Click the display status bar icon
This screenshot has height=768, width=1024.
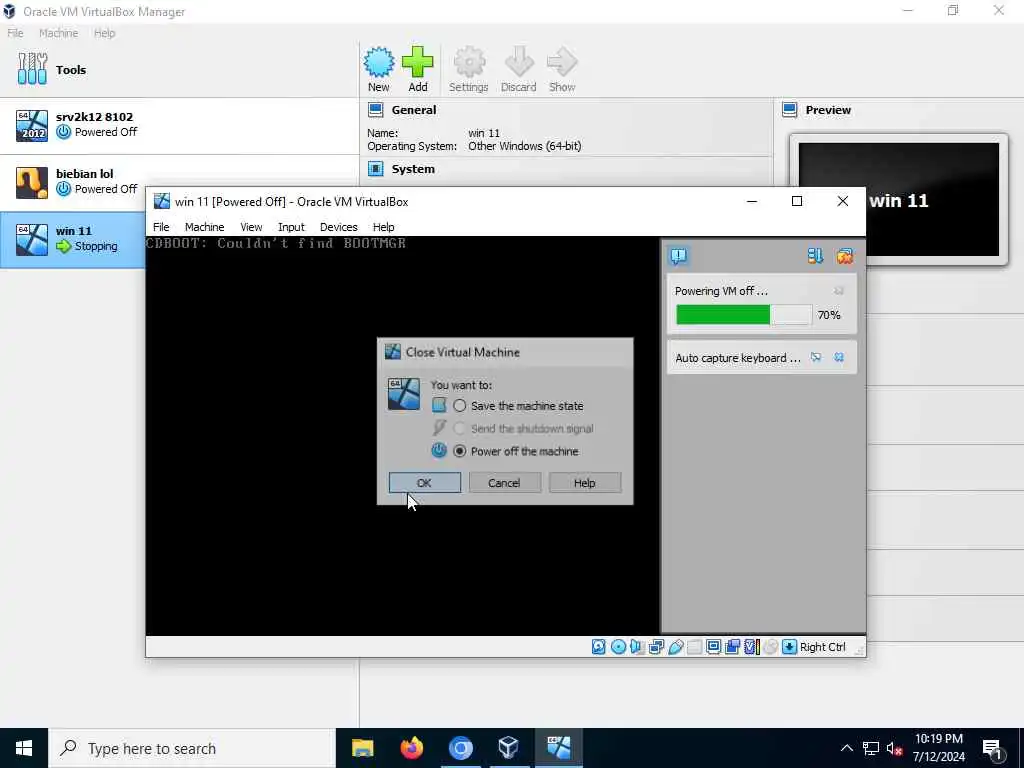pyautogui.click(x=713, y=647)
